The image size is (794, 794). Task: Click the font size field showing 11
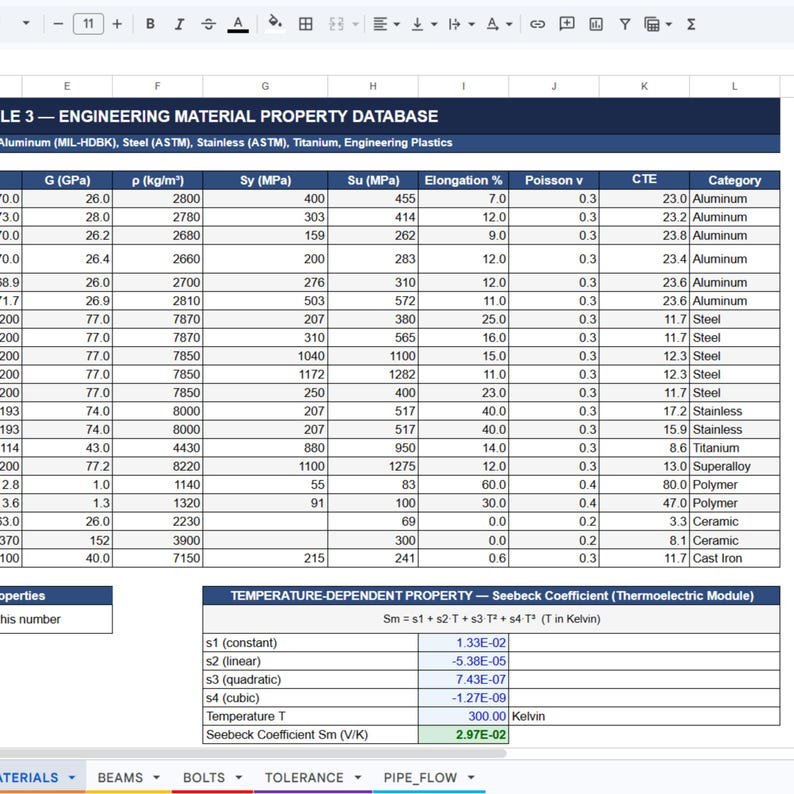[x=89, y=24]
